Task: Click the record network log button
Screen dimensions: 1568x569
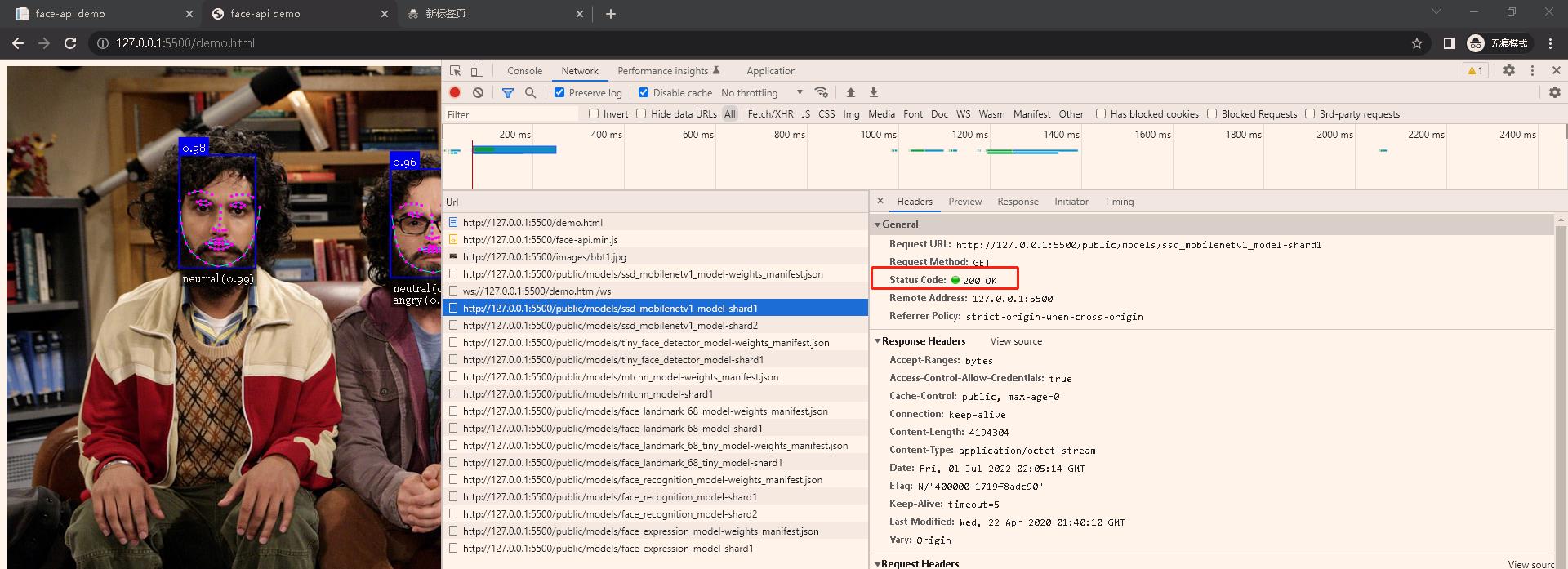Action: [x=455, y=92]
